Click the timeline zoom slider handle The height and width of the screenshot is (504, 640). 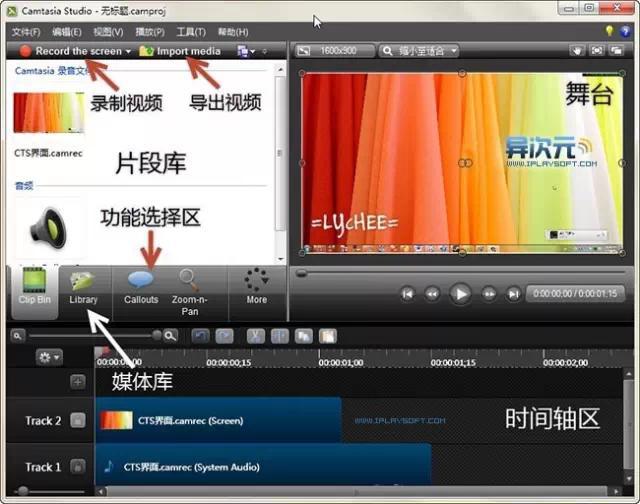[x=156, y=335]
